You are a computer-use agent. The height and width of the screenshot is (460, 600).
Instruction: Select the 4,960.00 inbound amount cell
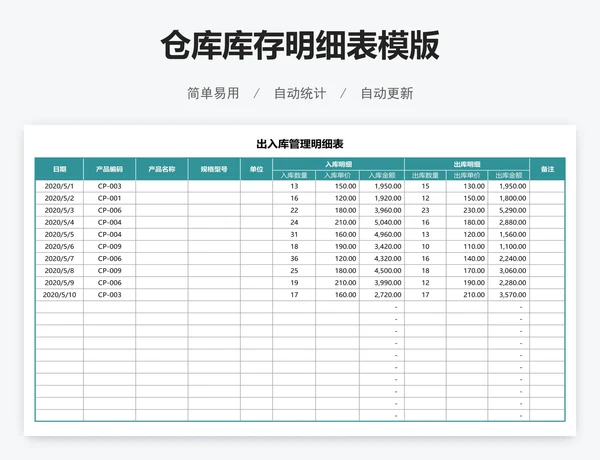(x=382, y=235)
